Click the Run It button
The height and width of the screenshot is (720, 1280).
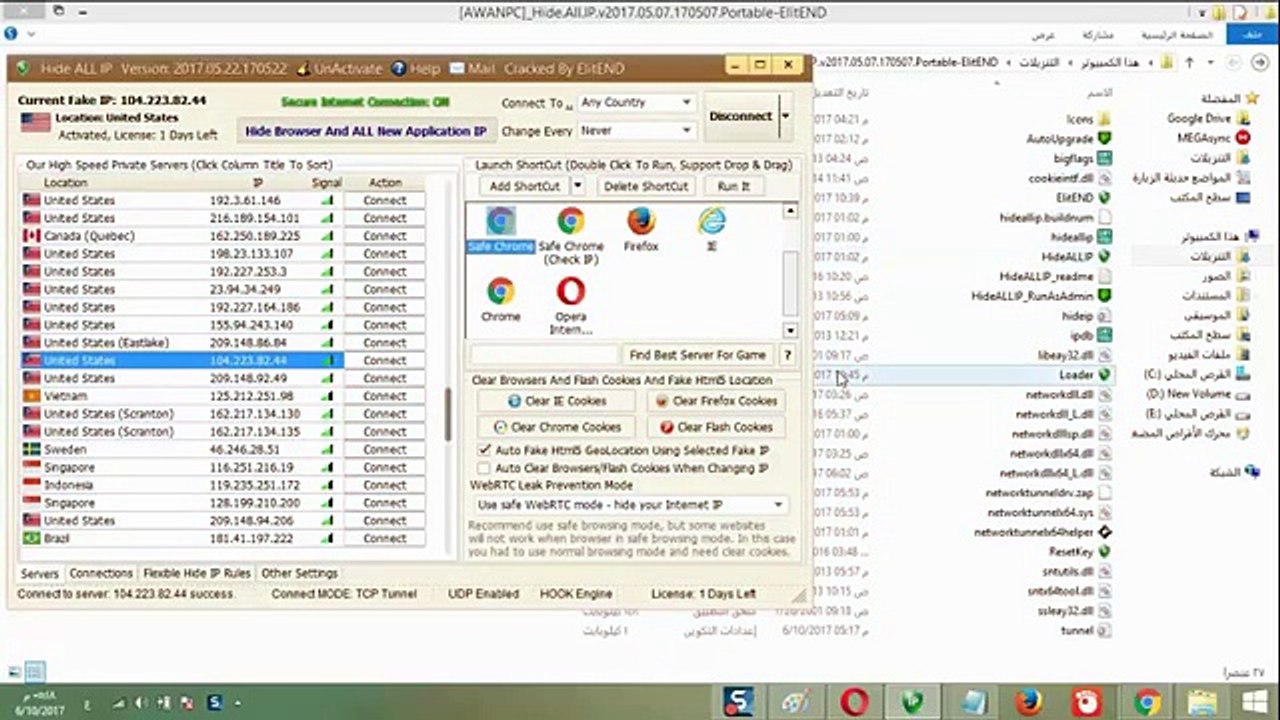coord(733,186)
